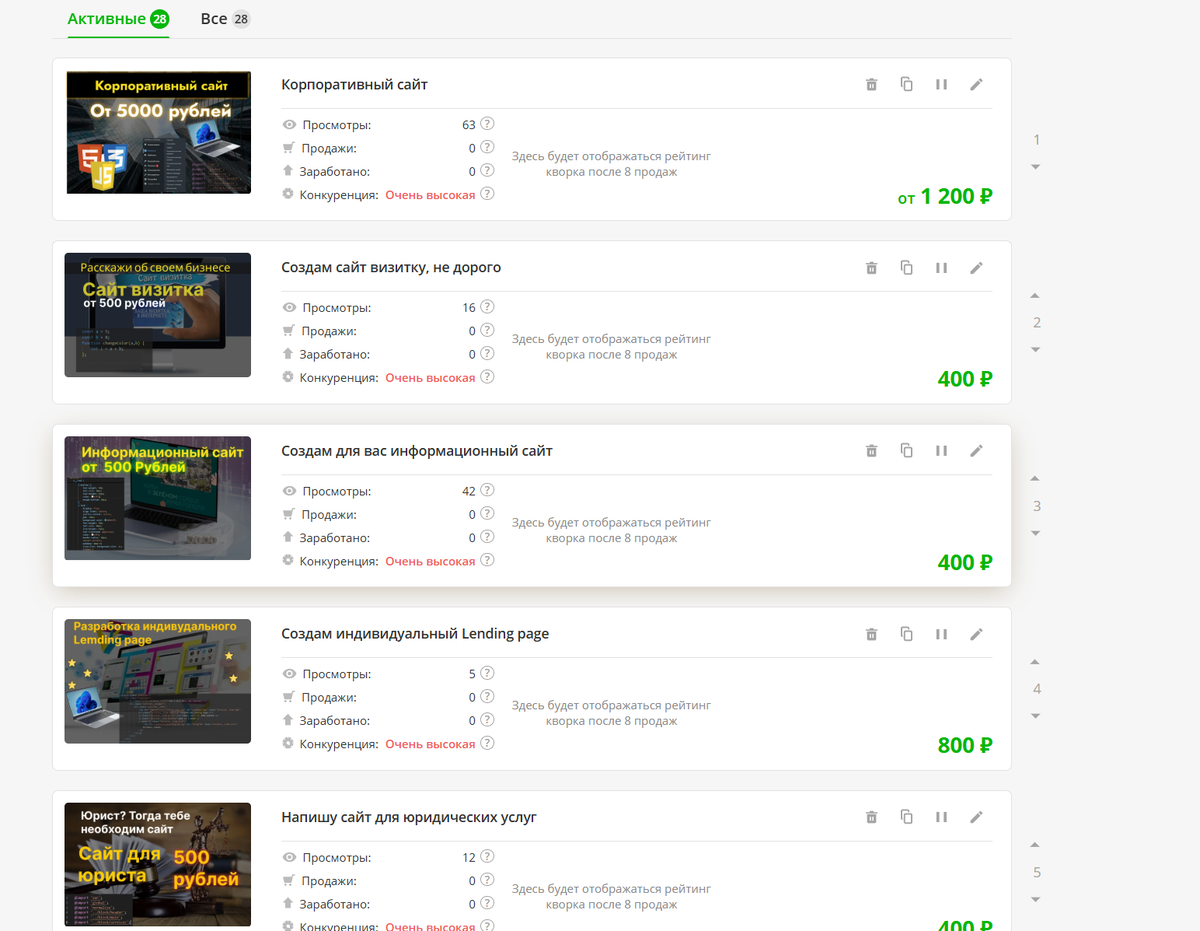Open the Корпоративный сайт title link
The height and width of the screenshot is (931, 1200).
point(355,84)
